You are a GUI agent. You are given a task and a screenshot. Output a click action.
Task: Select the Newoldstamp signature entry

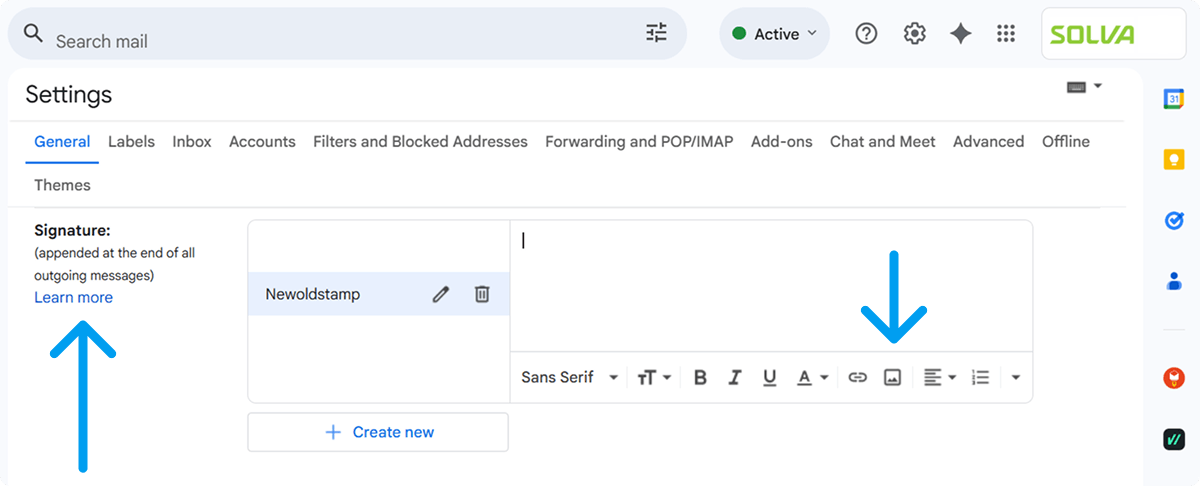point(378,294)
